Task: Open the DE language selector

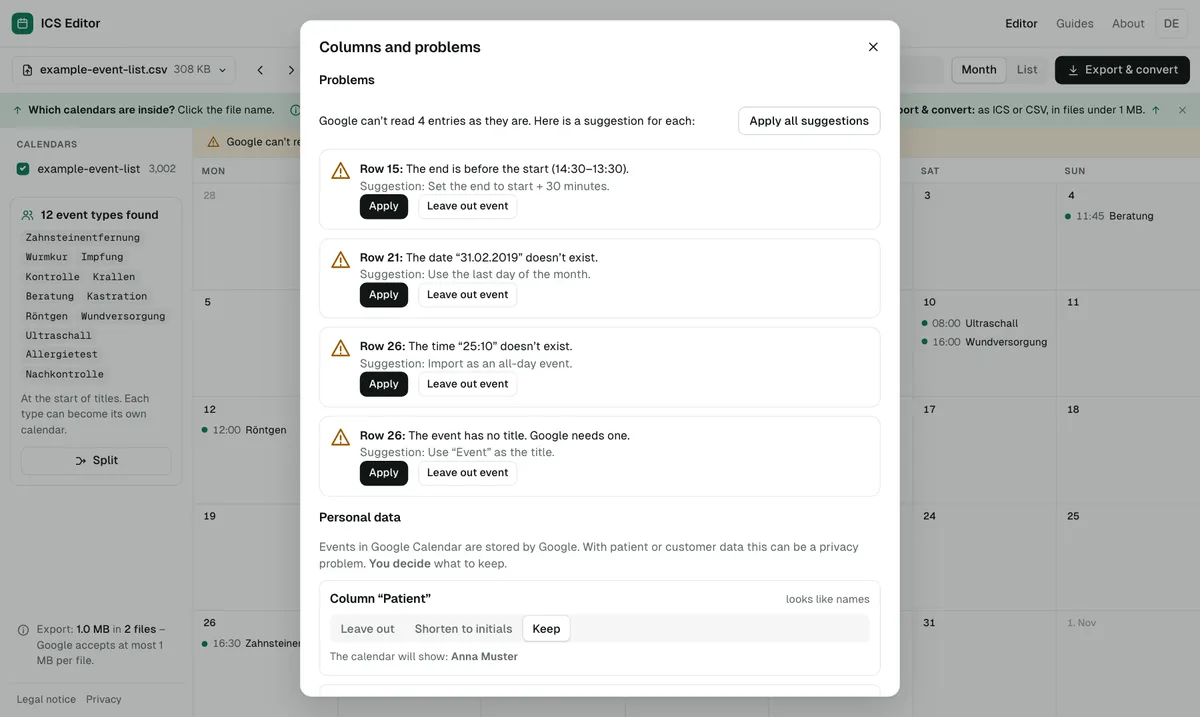Action: click(1171, 23)
